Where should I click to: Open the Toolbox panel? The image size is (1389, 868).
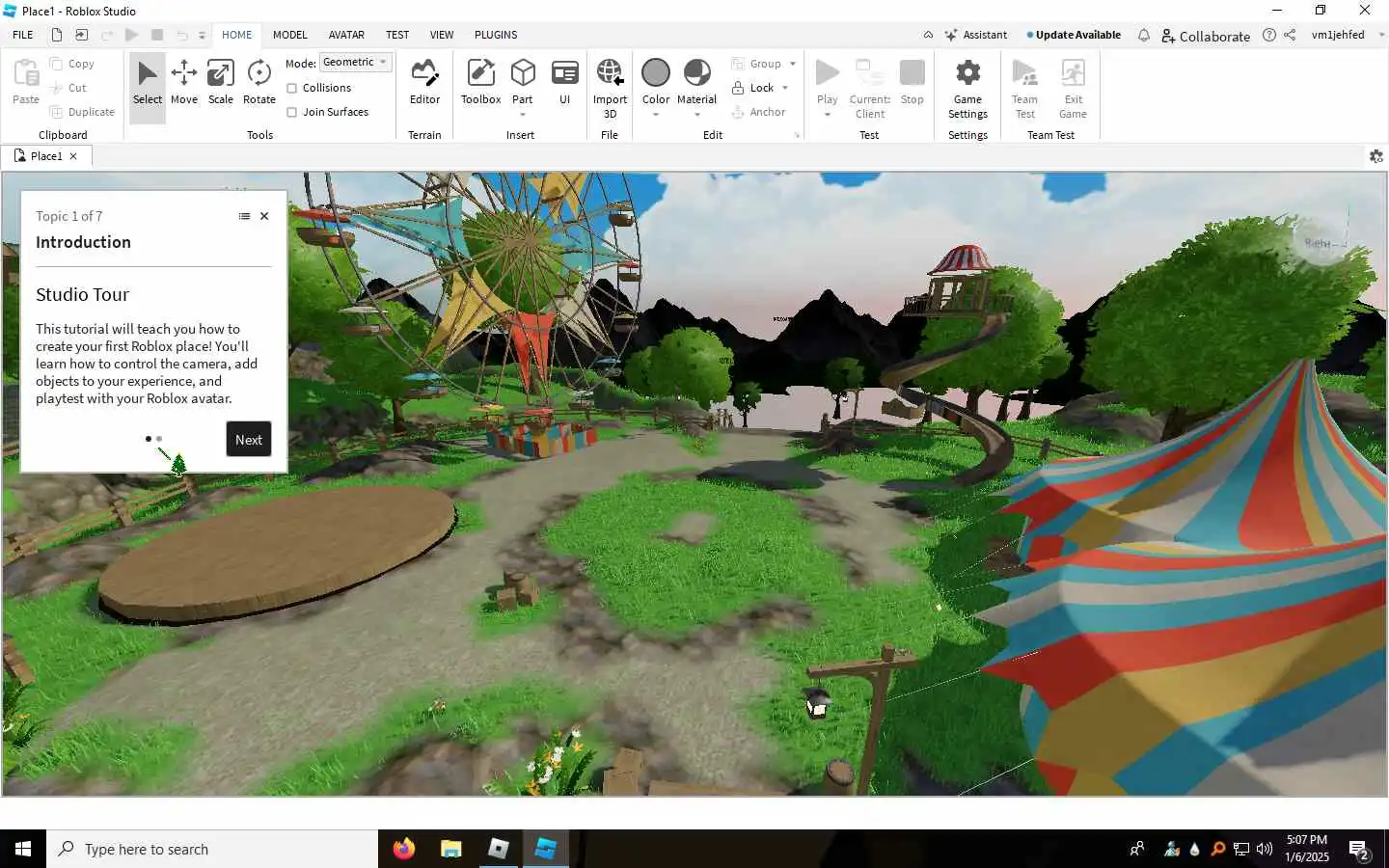480,84
